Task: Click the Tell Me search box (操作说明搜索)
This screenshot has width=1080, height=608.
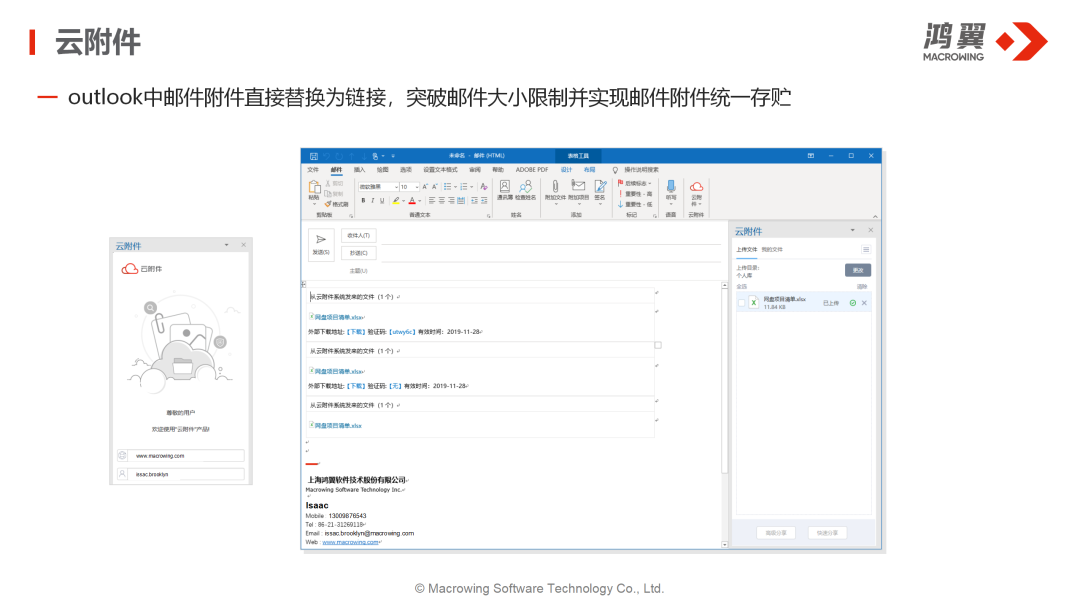Action: pyautogui.click(x=641, y=169)
